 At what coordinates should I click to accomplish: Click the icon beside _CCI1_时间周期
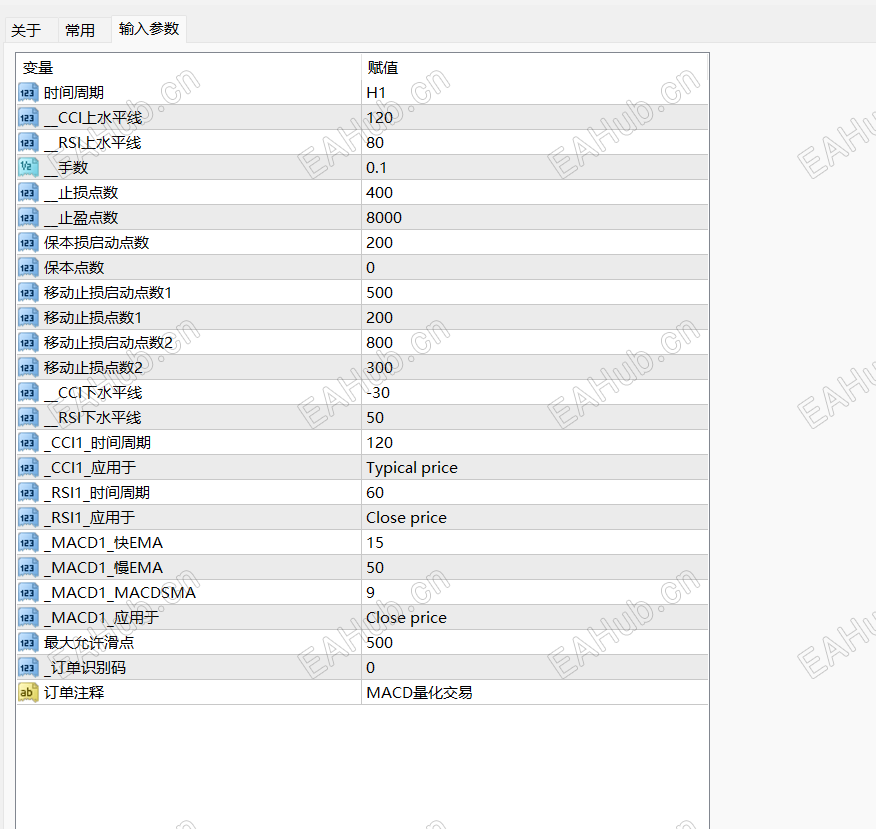point(28,443)
